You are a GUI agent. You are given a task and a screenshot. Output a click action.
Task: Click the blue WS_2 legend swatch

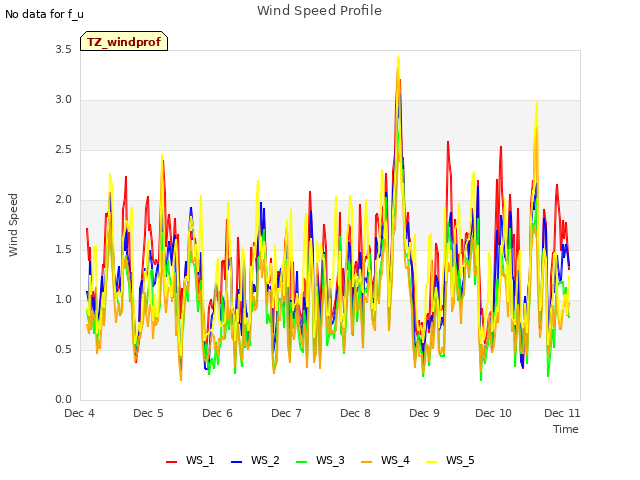click(237, 462)
